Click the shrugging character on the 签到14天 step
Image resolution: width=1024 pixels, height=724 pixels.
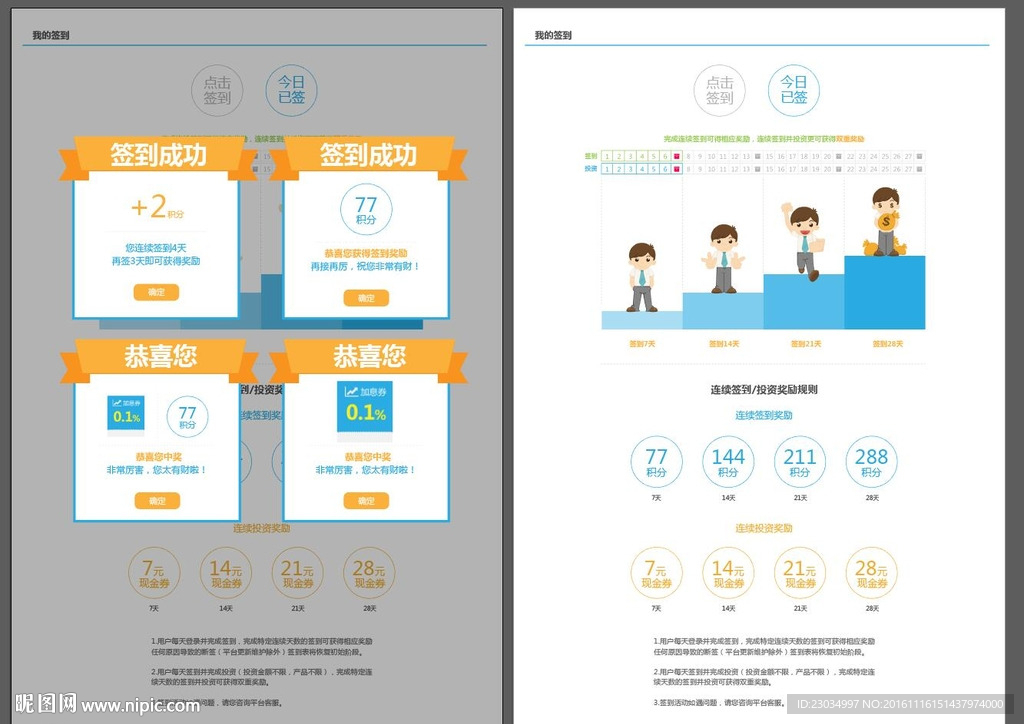(x=723, y=259)
